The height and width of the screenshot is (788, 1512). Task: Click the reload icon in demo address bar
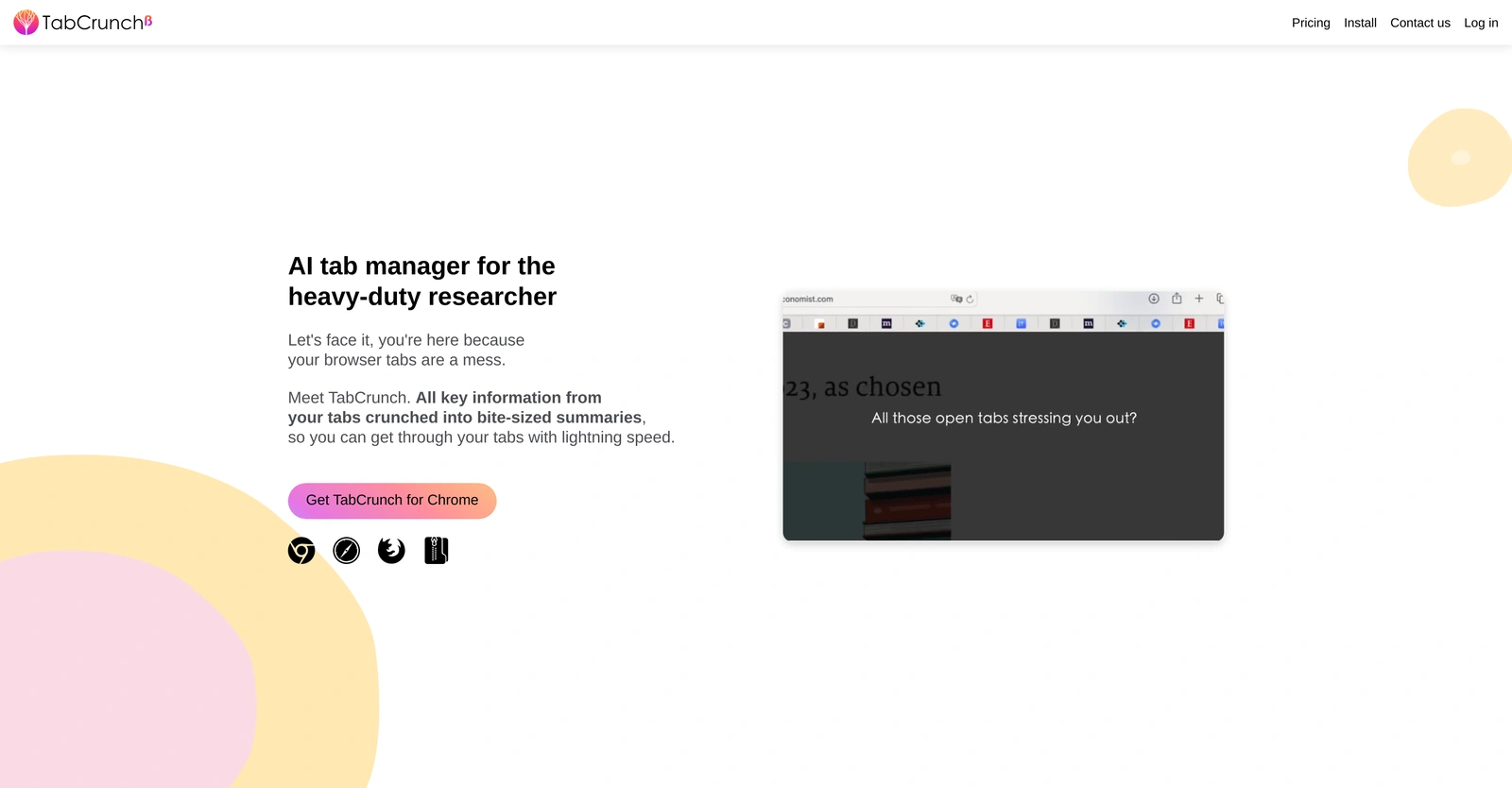[x=970, y=300]
